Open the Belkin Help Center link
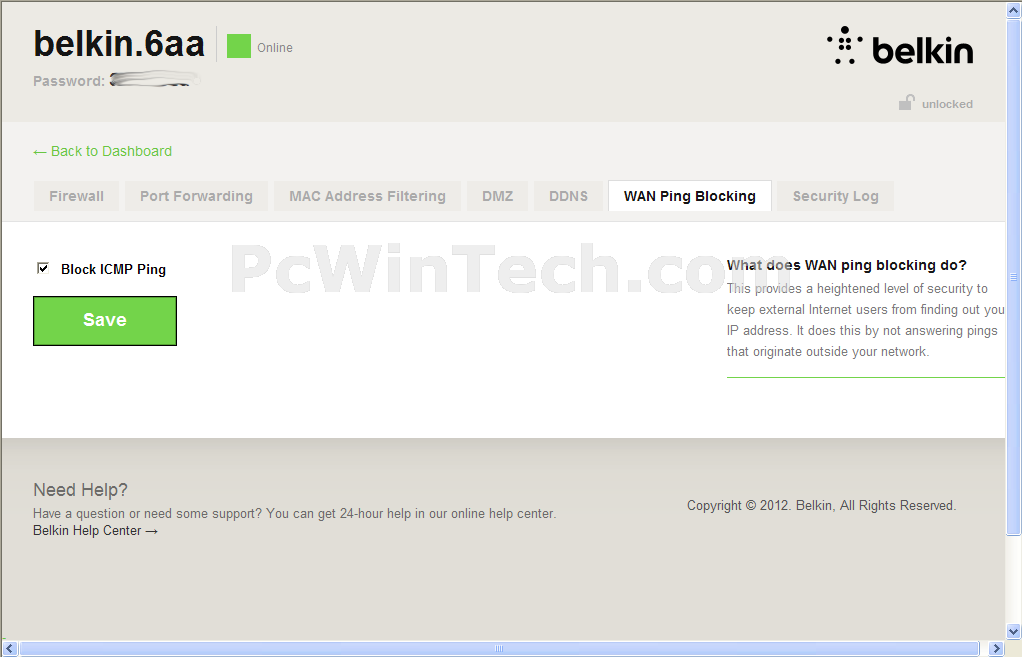Viewport: 1022px width, 657px height. 95,531
